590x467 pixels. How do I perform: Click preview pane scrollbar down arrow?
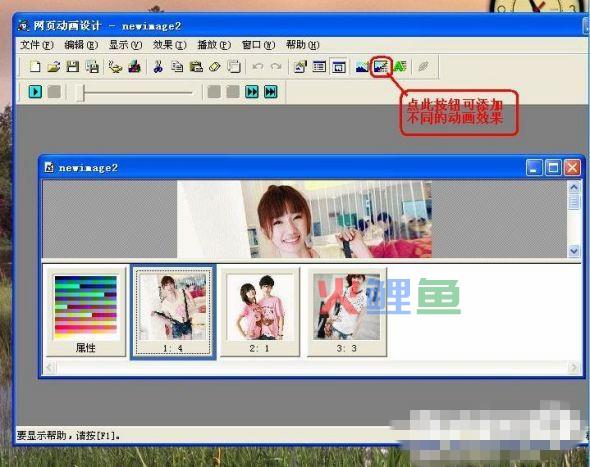574,251
